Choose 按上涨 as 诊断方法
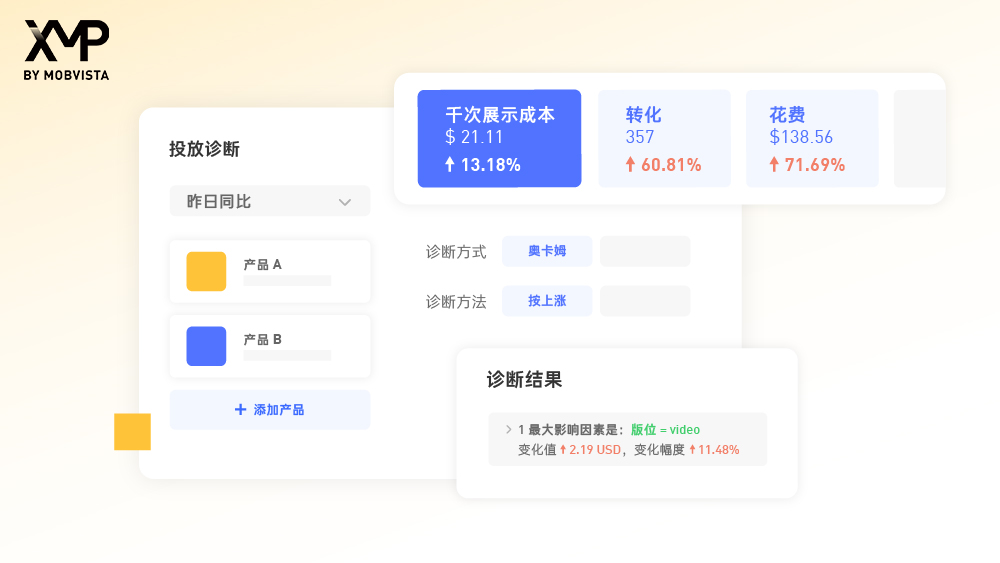The width and height of the screenshot is (1000, 563). (x=547, y=301)
